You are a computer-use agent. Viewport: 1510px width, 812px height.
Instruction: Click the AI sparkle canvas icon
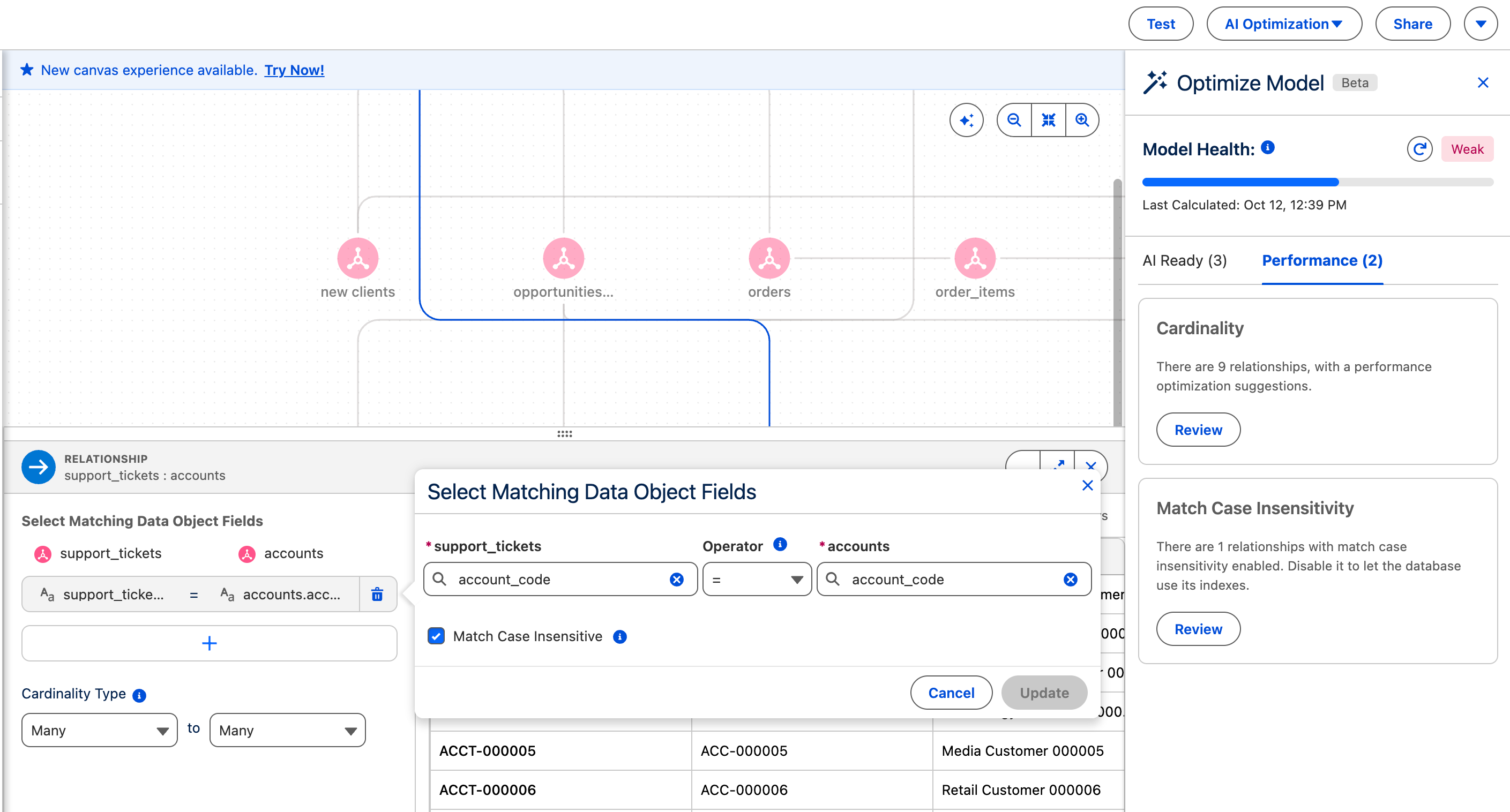click(966, 120)
